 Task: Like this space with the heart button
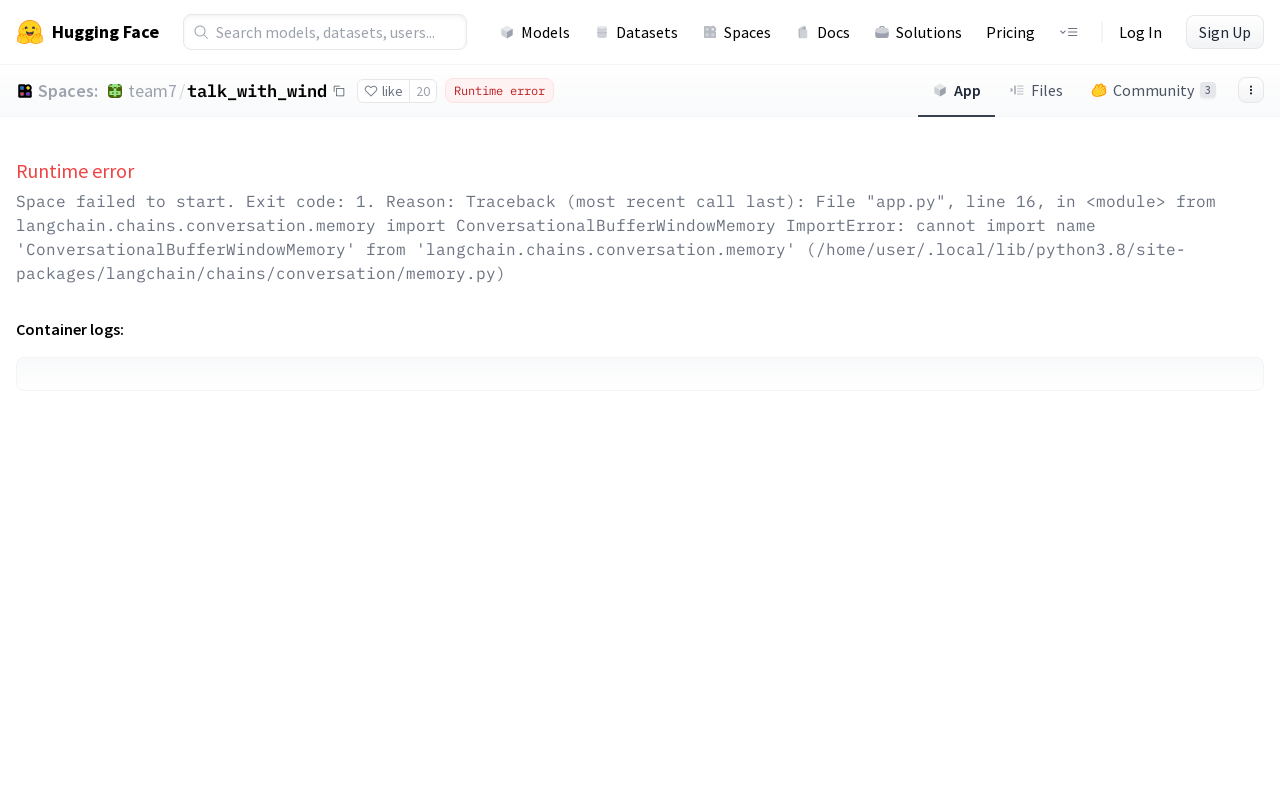(x=383, y=91)
